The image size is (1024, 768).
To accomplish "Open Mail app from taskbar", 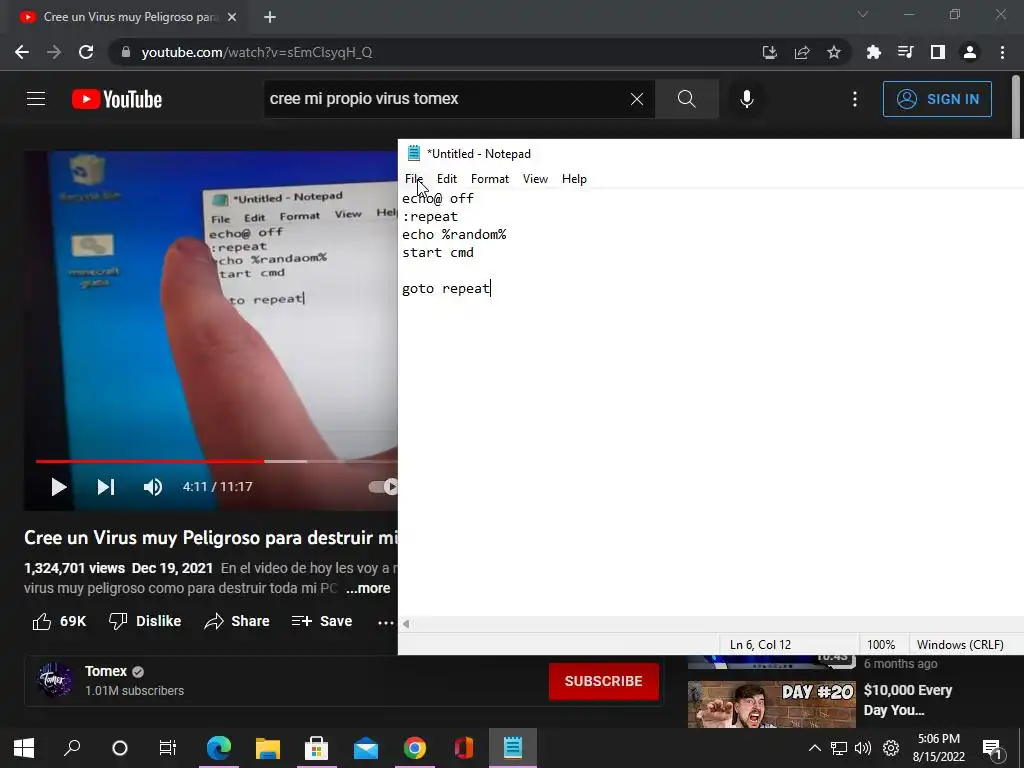I will [366, 748].
